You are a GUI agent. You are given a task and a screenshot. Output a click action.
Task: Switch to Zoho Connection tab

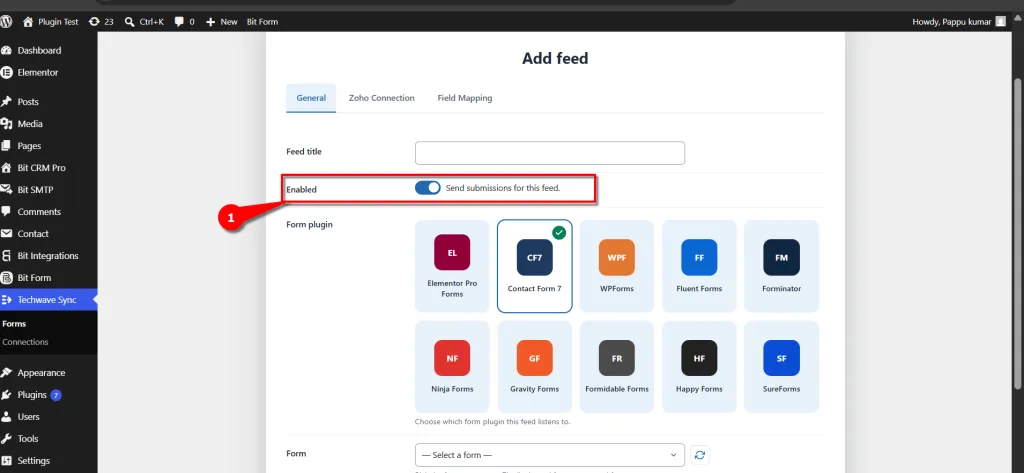pyautogui.click(x=381, y=98)
